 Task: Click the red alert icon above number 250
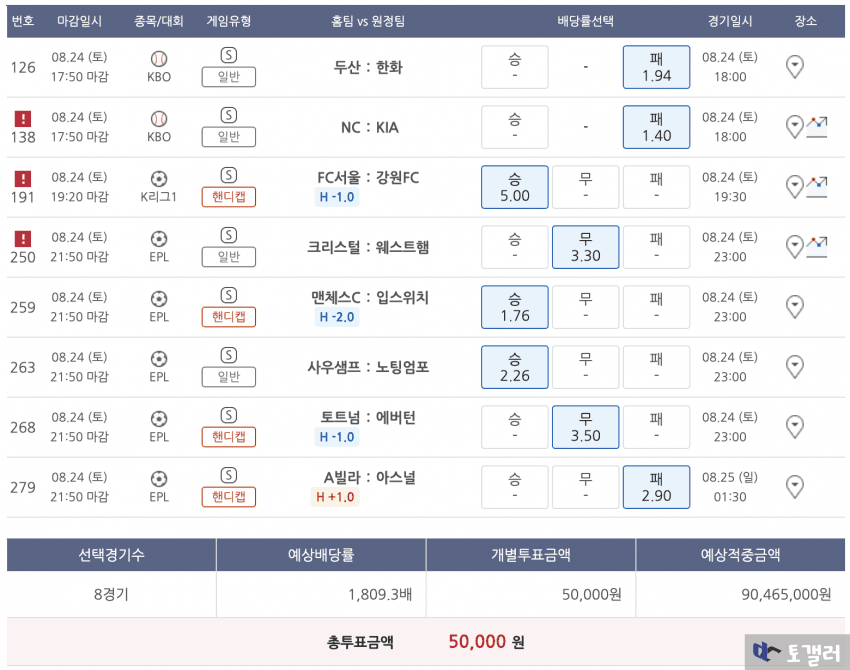tap(23, 239)
